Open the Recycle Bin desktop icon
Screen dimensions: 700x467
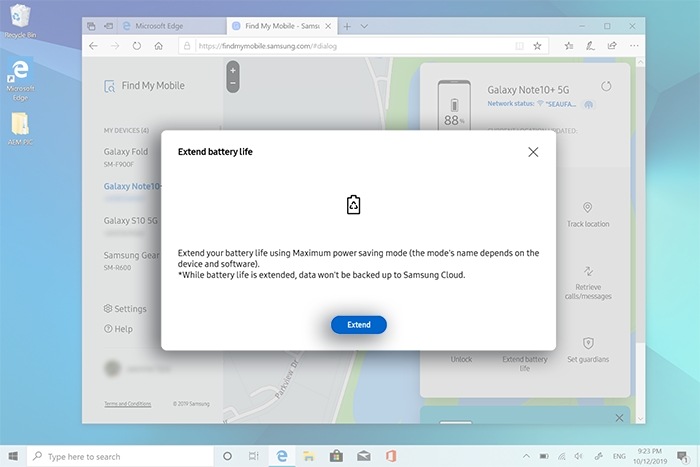pos(20,21)
